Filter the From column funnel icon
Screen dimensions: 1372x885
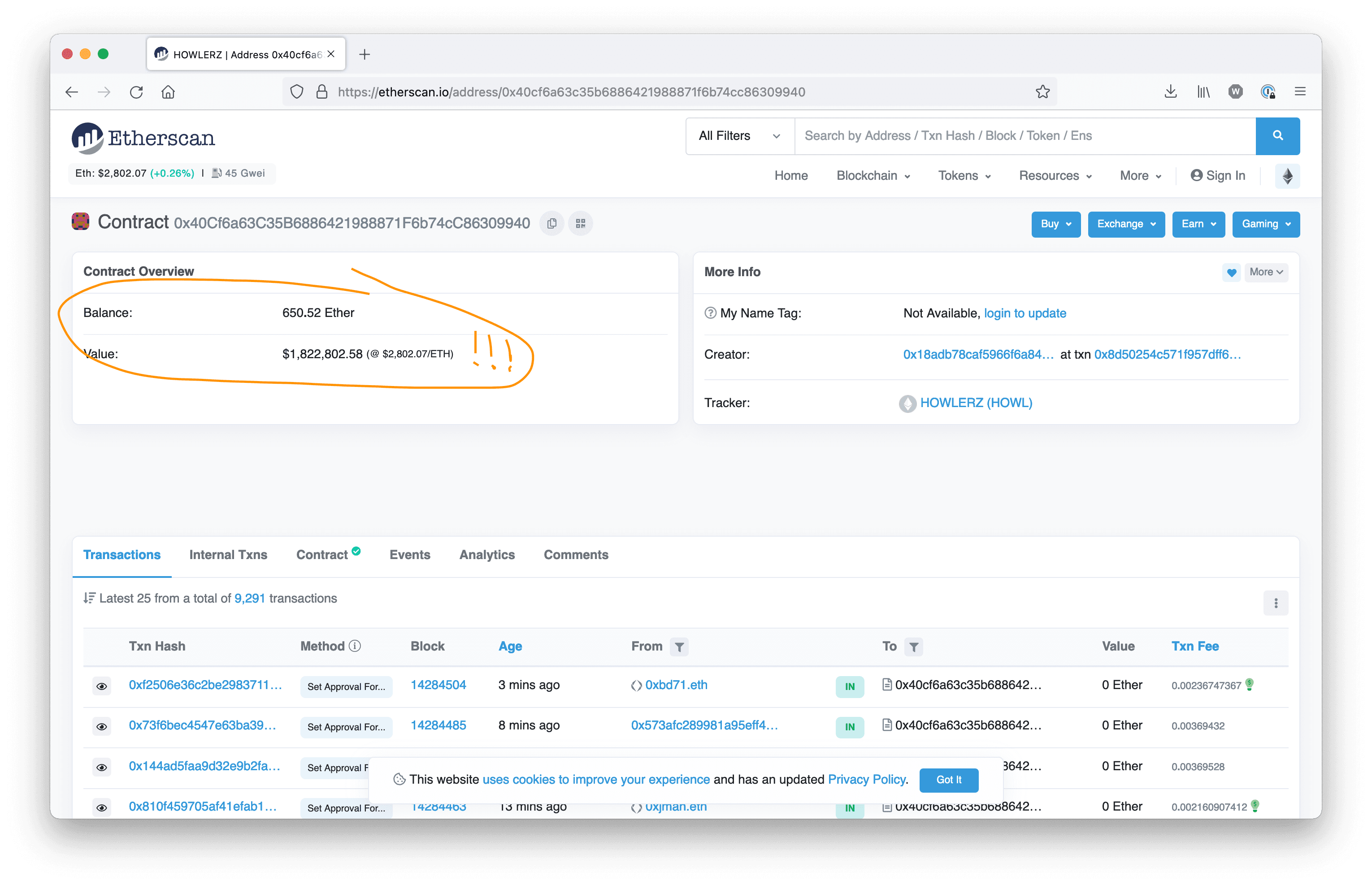pyautogui.click(x=679, y=647)
